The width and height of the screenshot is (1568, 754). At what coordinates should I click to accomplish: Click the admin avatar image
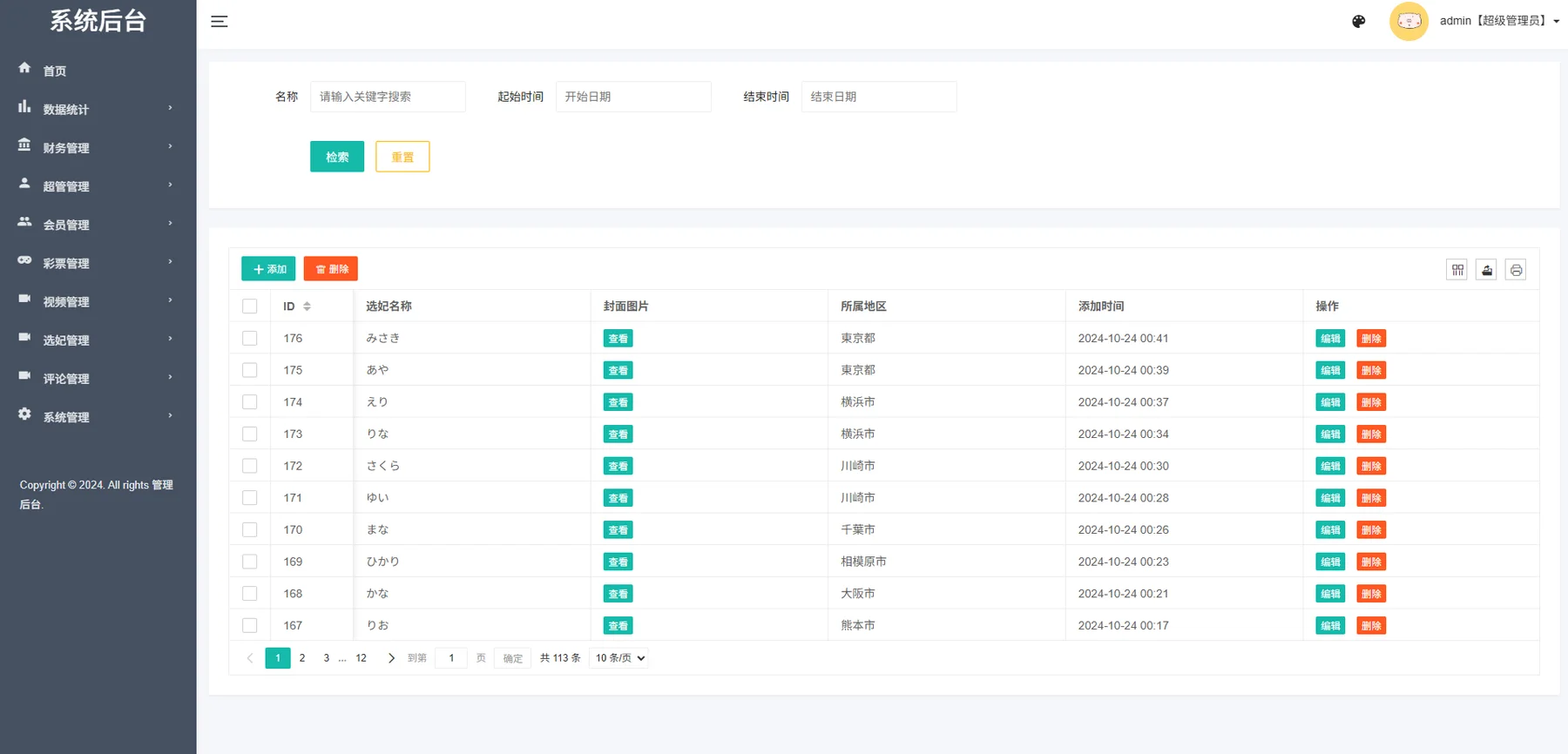[x=1409, y=22]
